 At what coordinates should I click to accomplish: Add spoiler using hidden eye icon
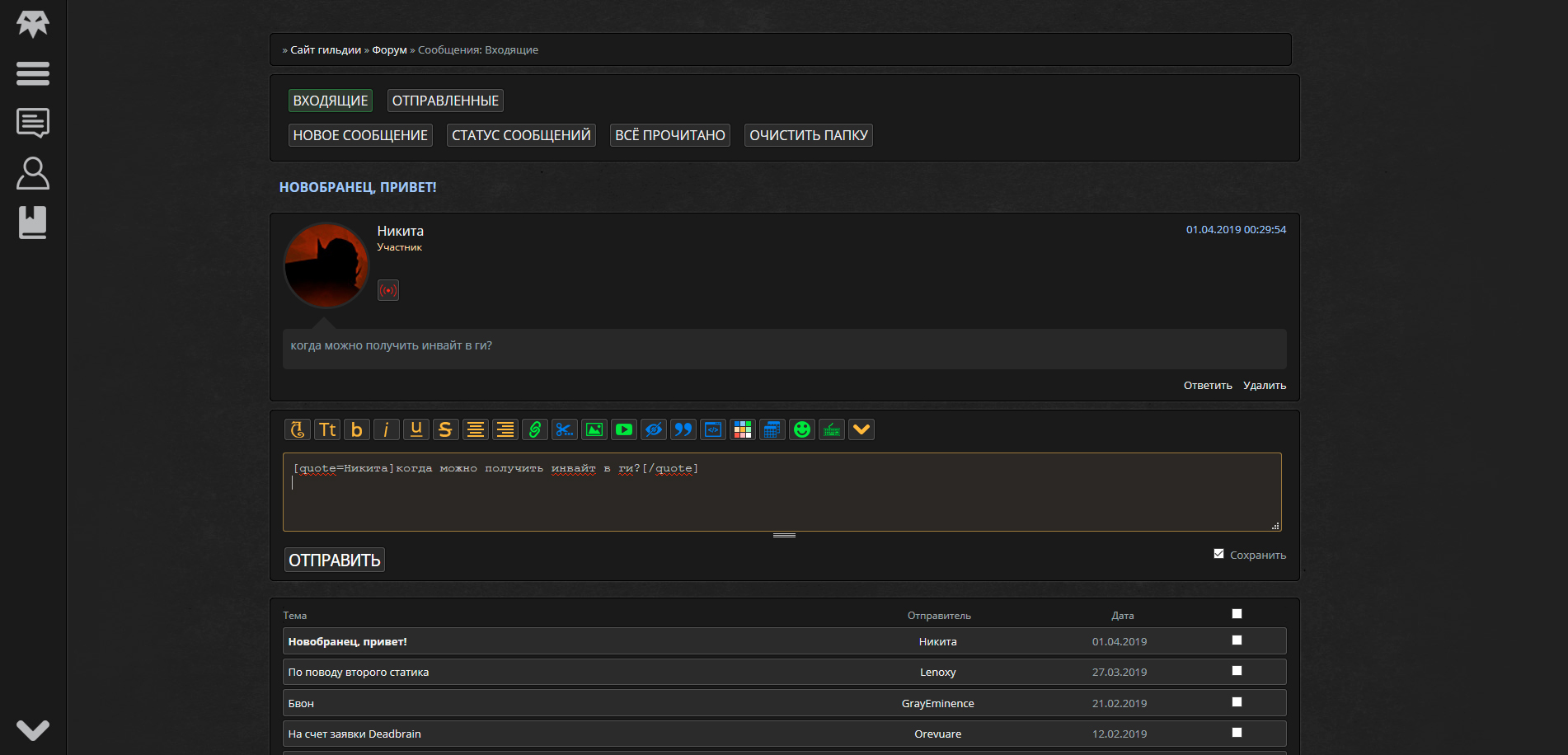coord(654,429)
